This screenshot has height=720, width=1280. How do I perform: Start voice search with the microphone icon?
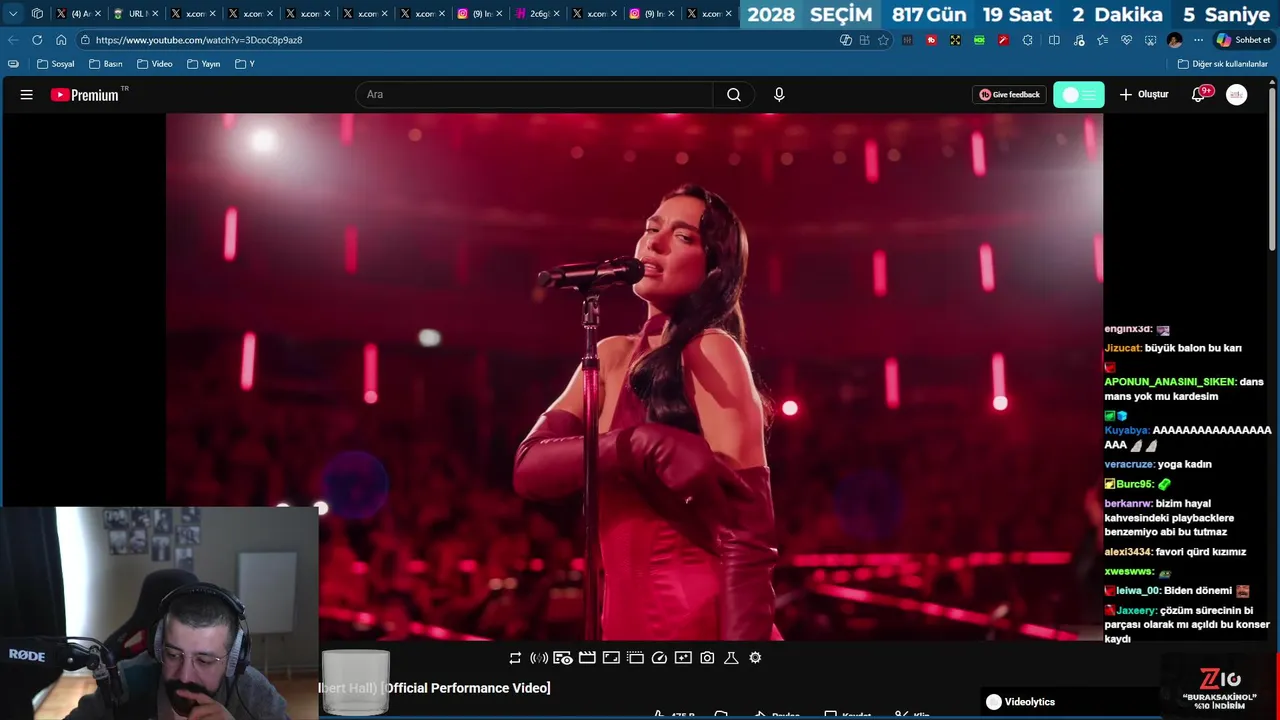tap(779, 95)
